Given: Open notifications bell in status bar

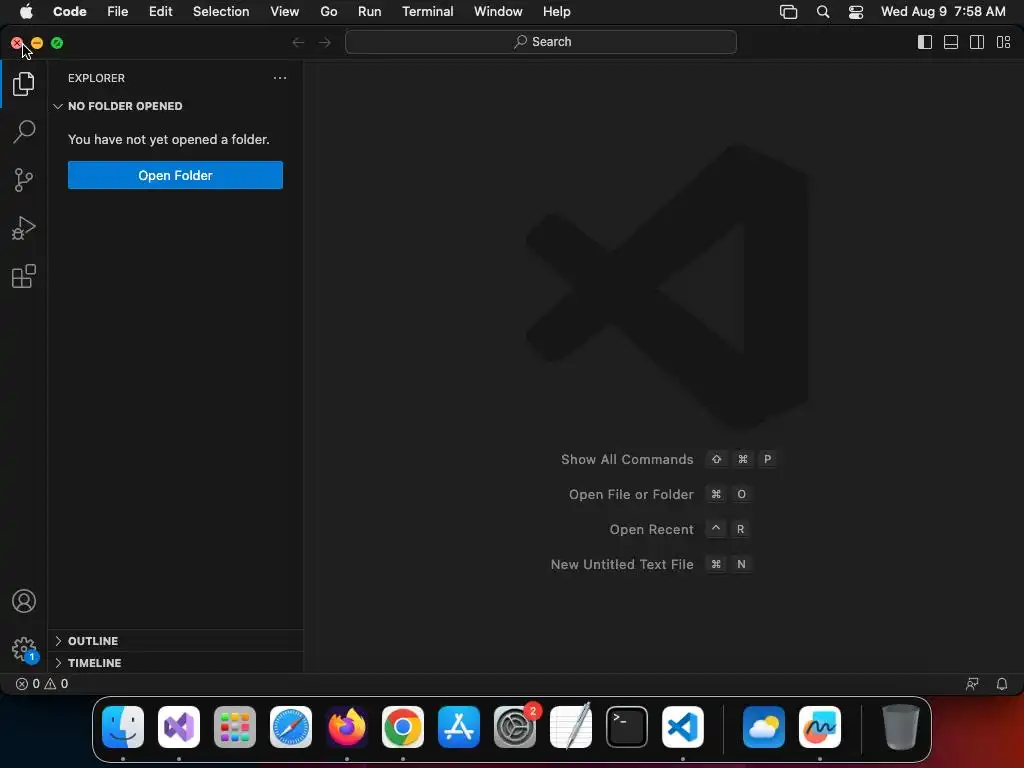Looking at the screenshot, I should click(x=1002, y=684).
